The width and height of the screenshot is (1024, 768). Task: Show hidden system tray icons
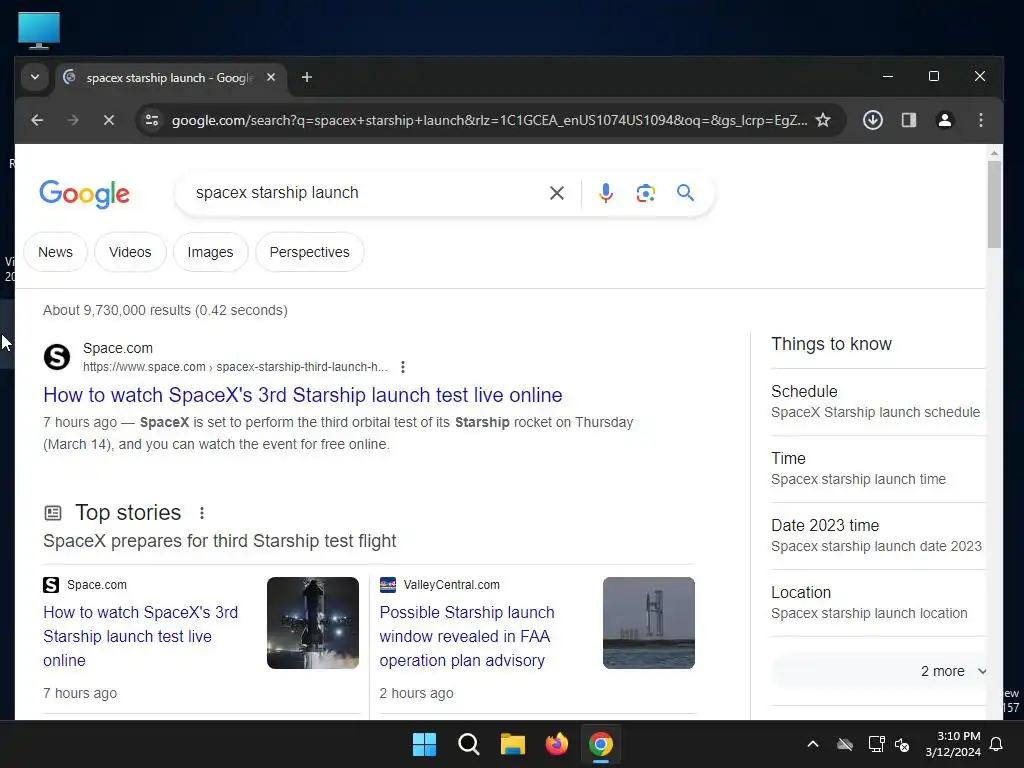click(813, 744)
